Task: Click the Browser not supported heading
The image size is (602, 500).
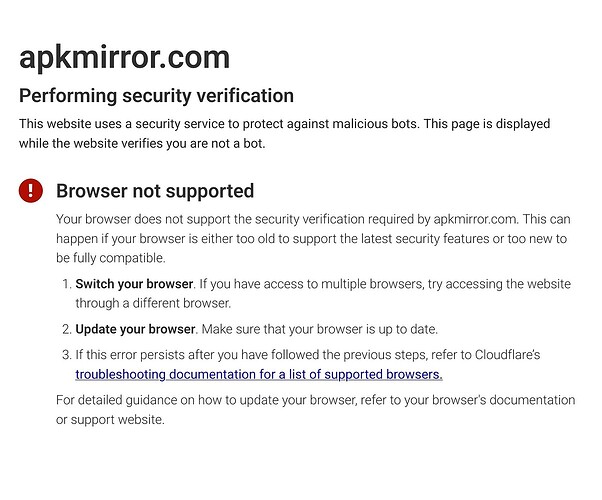Action: coord(155,191)
